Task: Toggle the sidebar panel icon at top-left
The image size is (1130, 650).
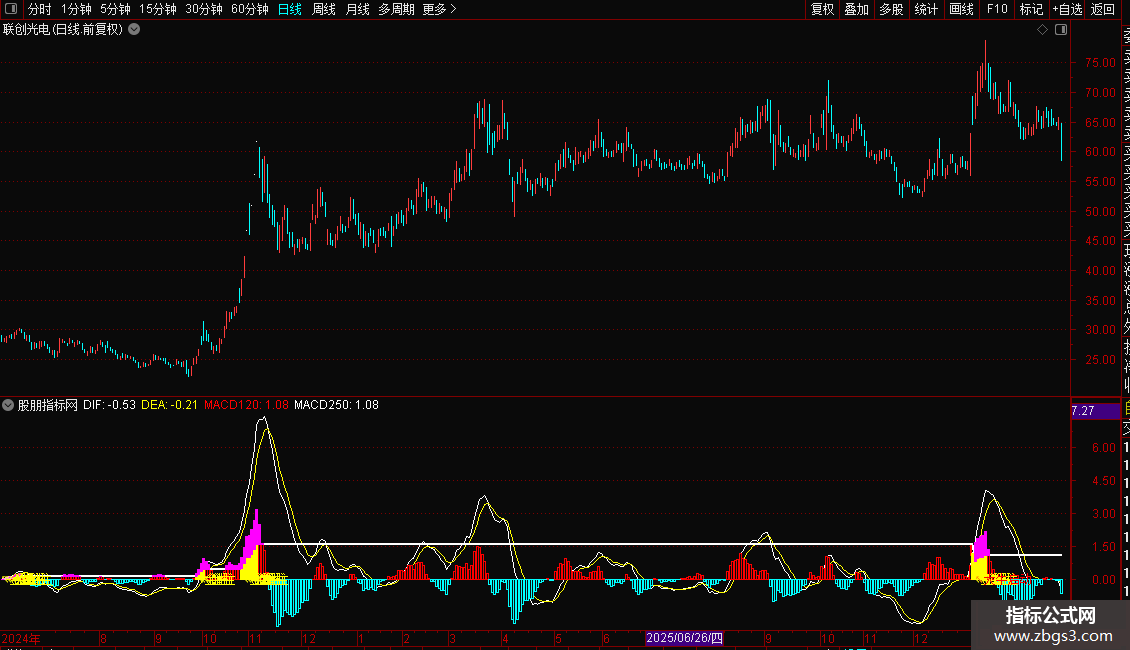Action: coord(11,9)
